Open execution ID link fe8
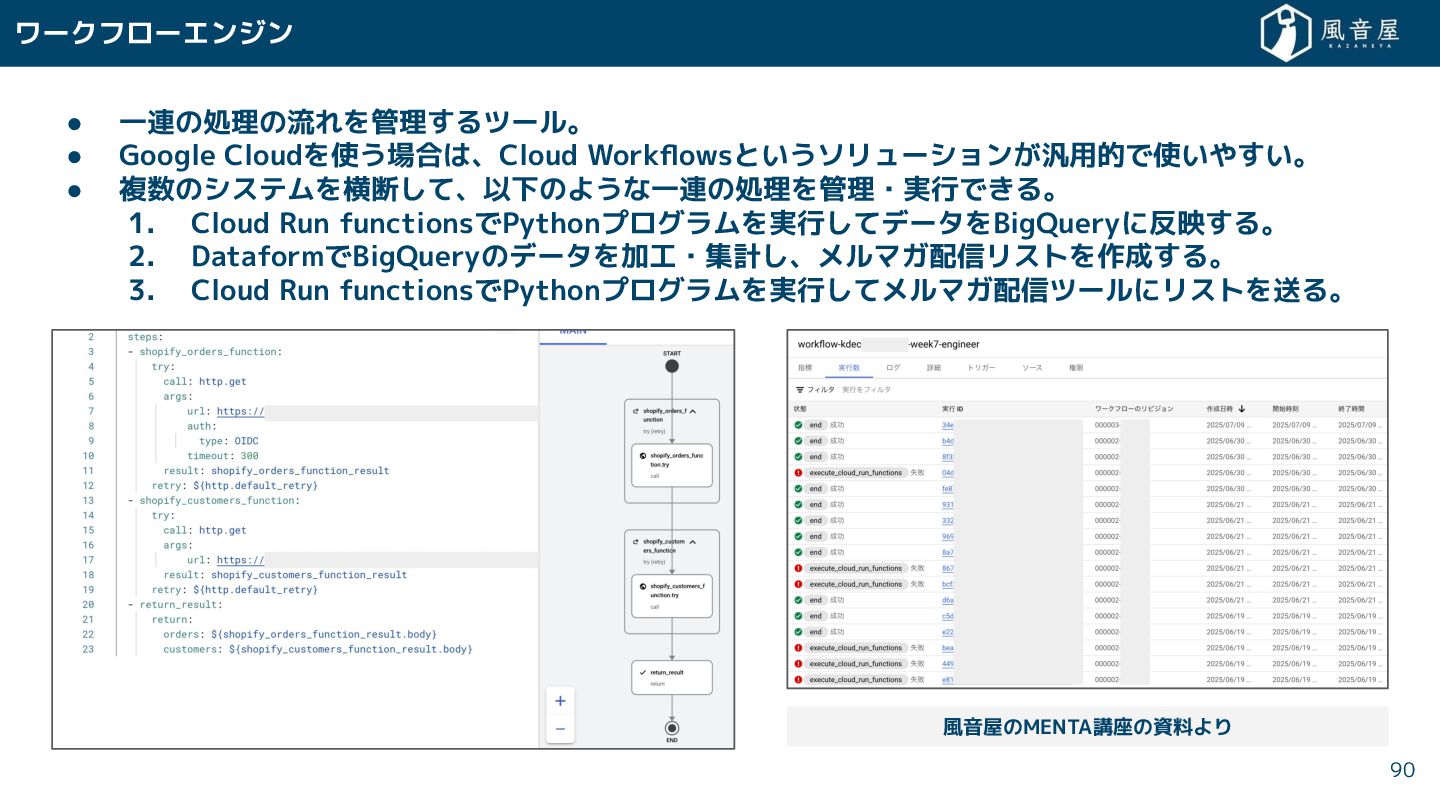Viewport: 1440px width, 810px height. pyautogui.click(x=948, y=489)
